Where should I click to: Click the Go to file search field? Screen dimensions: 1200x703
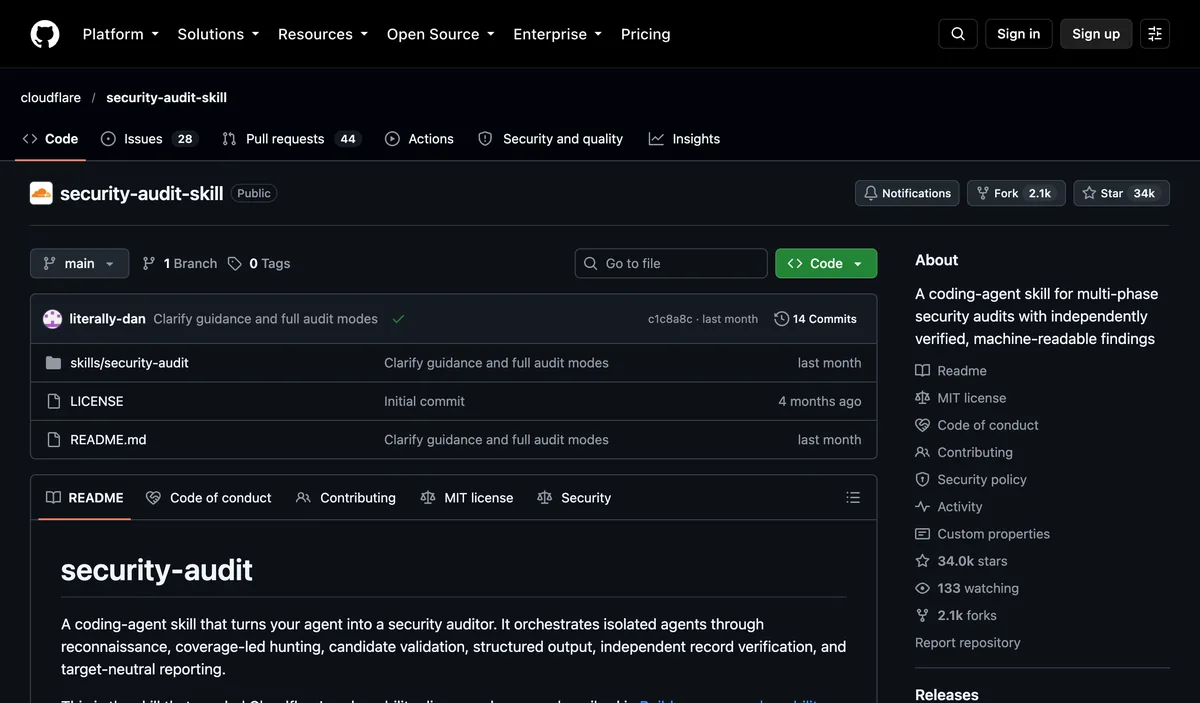(671, 264)
